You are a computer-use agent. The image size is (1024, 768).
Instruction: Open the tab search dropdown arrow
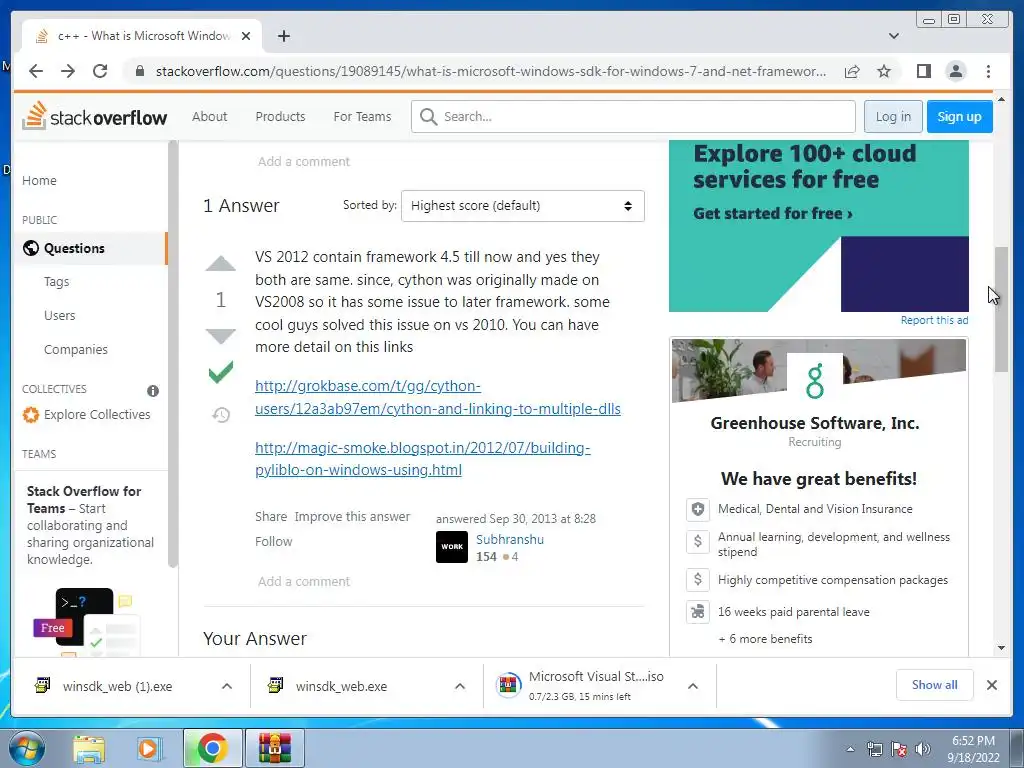point(893,36)
